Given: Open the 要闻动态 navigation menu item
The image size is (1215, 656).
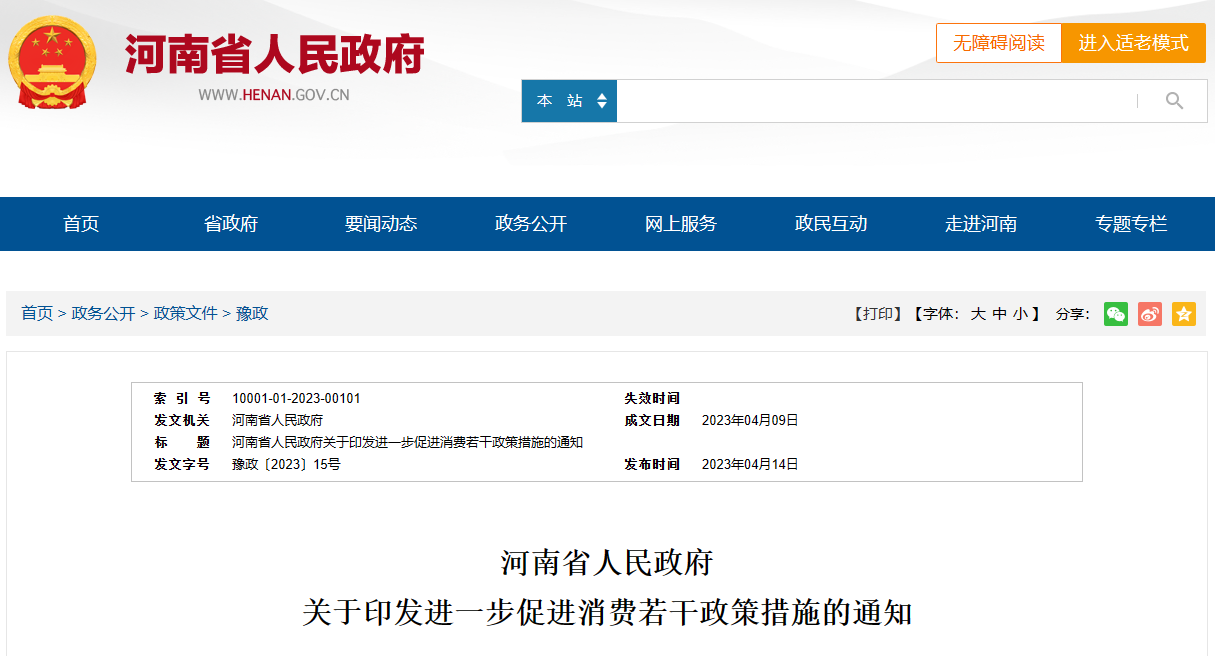Looking at the screenshot, I should pyautogui.click(x=381, y=224).
